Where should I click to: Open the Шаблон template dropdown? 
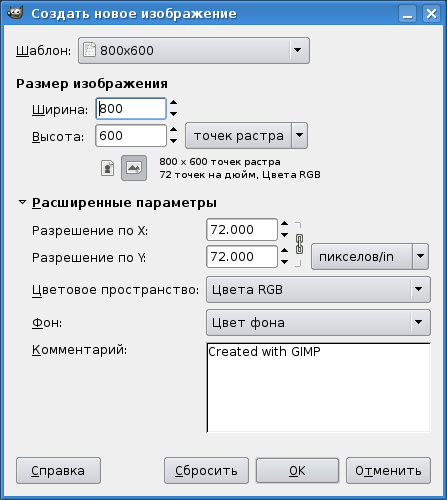pos(194,50)
